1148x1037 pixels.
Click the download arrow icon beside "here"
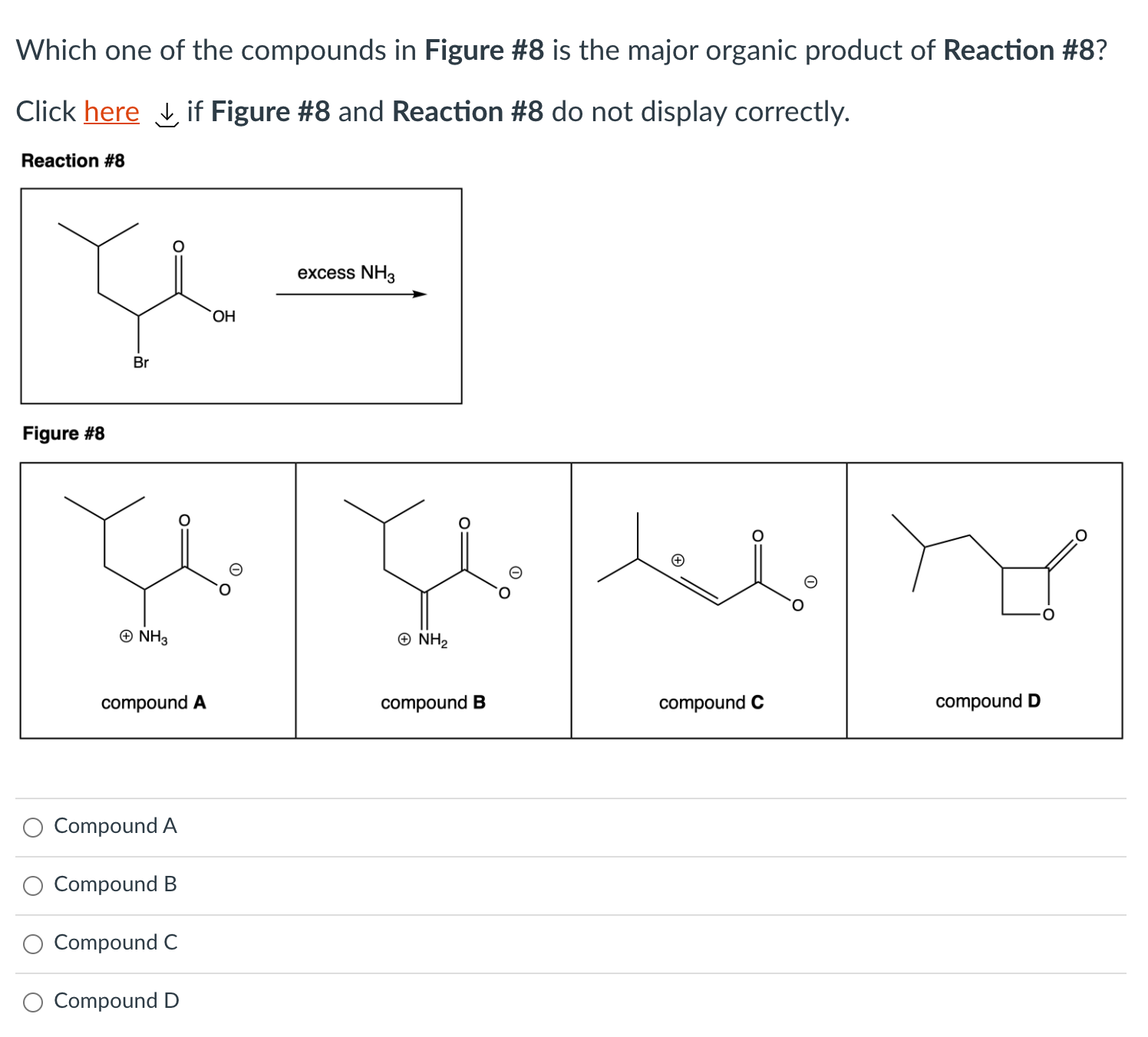[167, 115]
